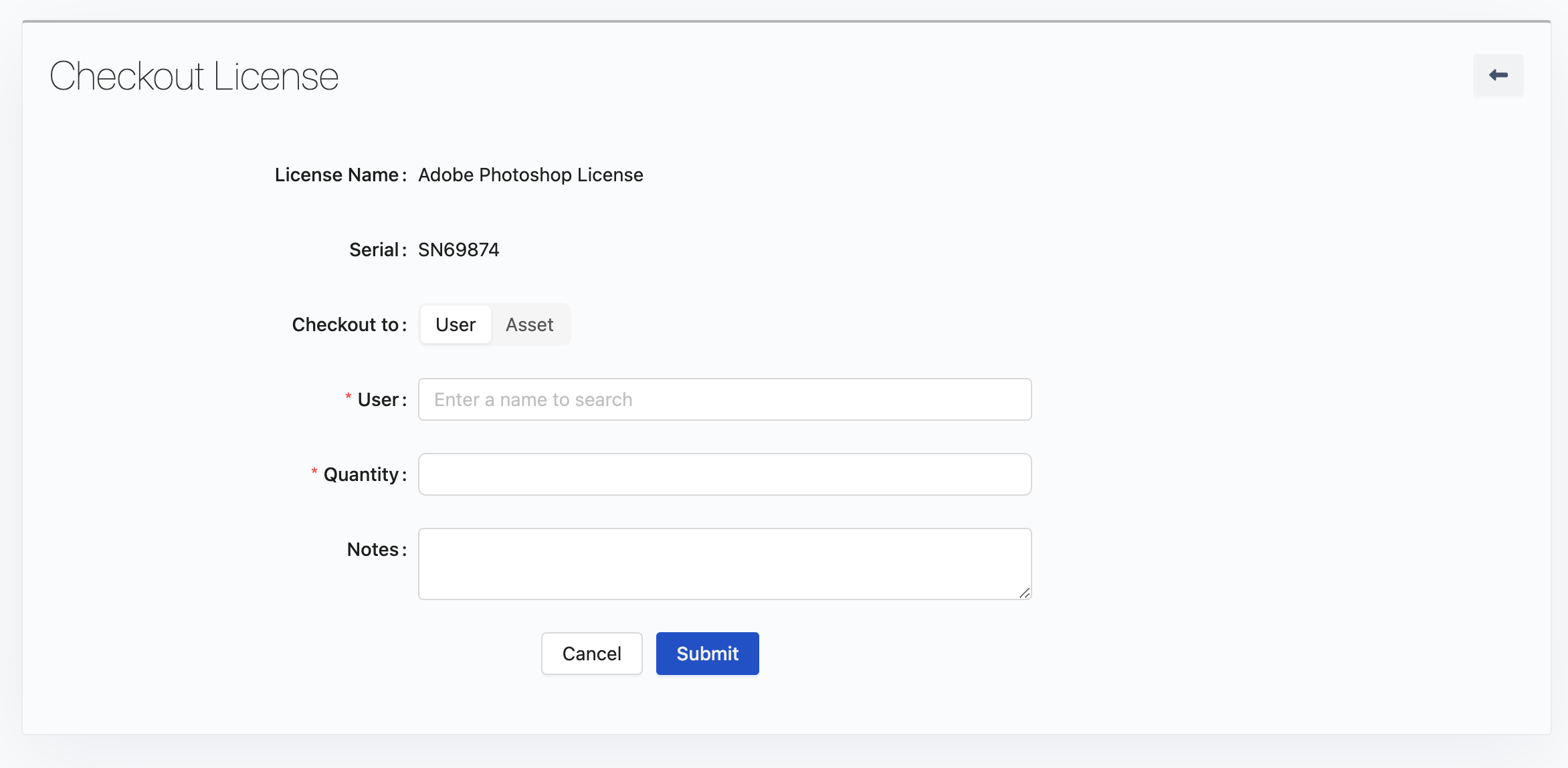Click the back arrow icon
The height and width of the screenshot is (768, 1568).
pos(1498,76)
